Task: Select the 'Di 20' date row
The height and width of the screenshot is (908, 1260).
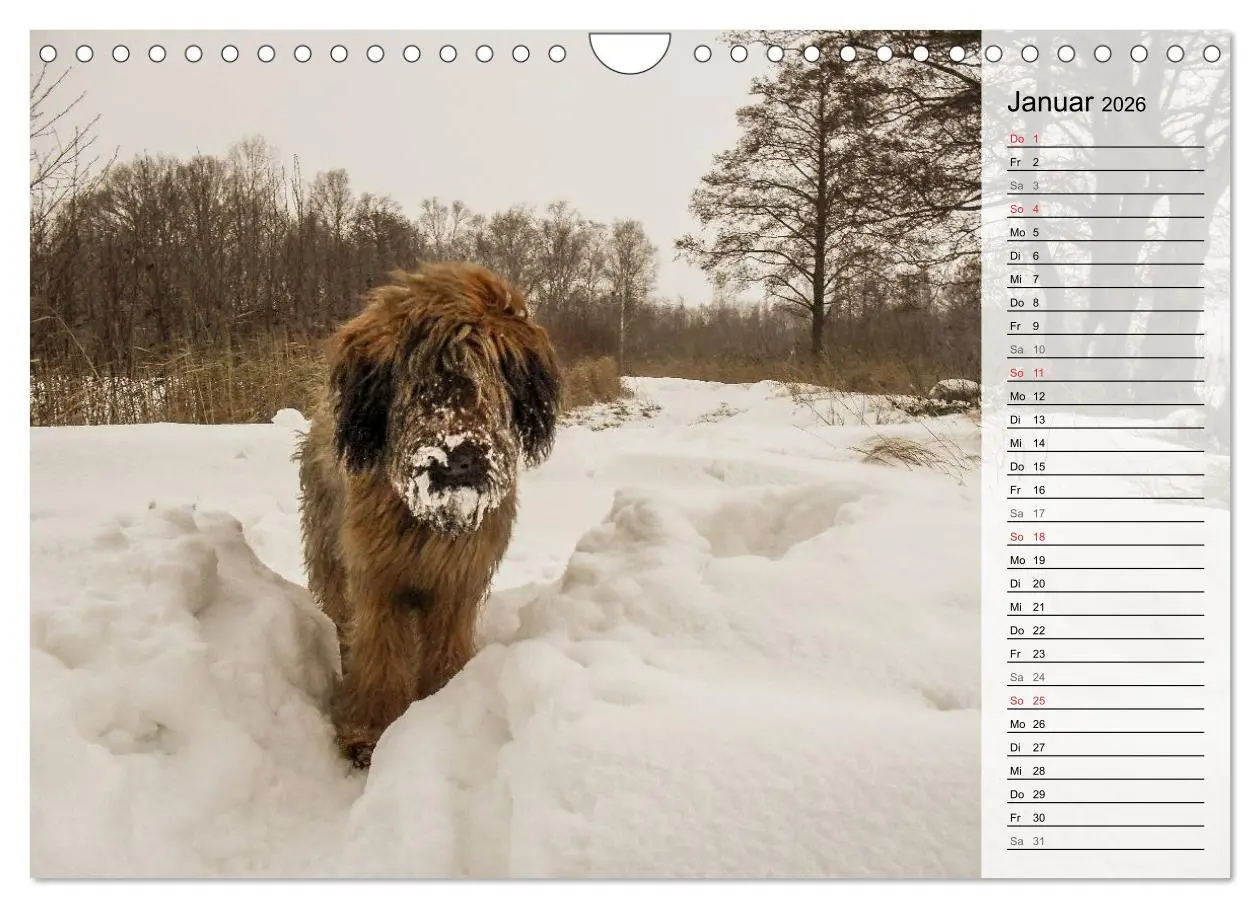Action: coord(1105,583)
